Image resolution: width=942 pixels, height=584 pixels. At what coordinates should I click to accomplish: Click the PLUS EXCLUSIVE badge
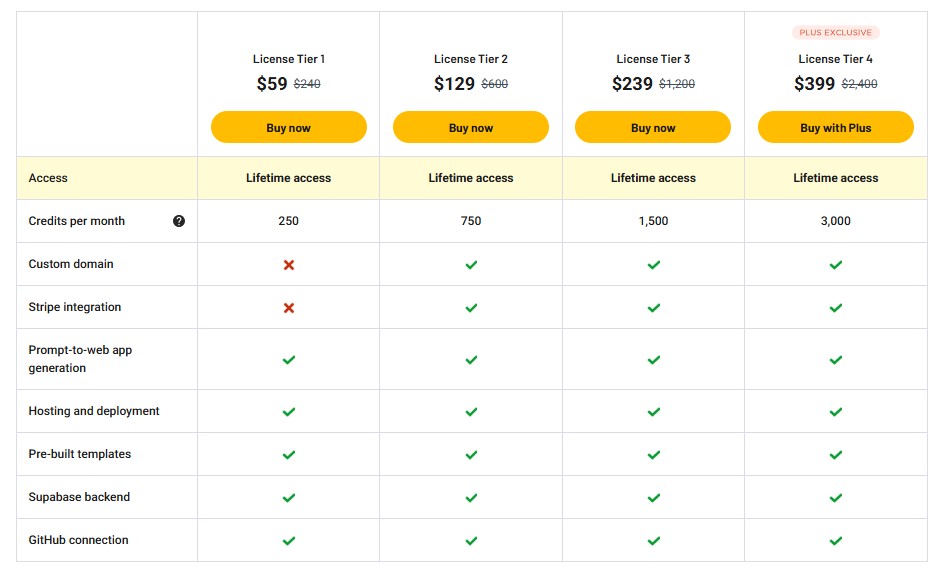click(x=835, y=32)
